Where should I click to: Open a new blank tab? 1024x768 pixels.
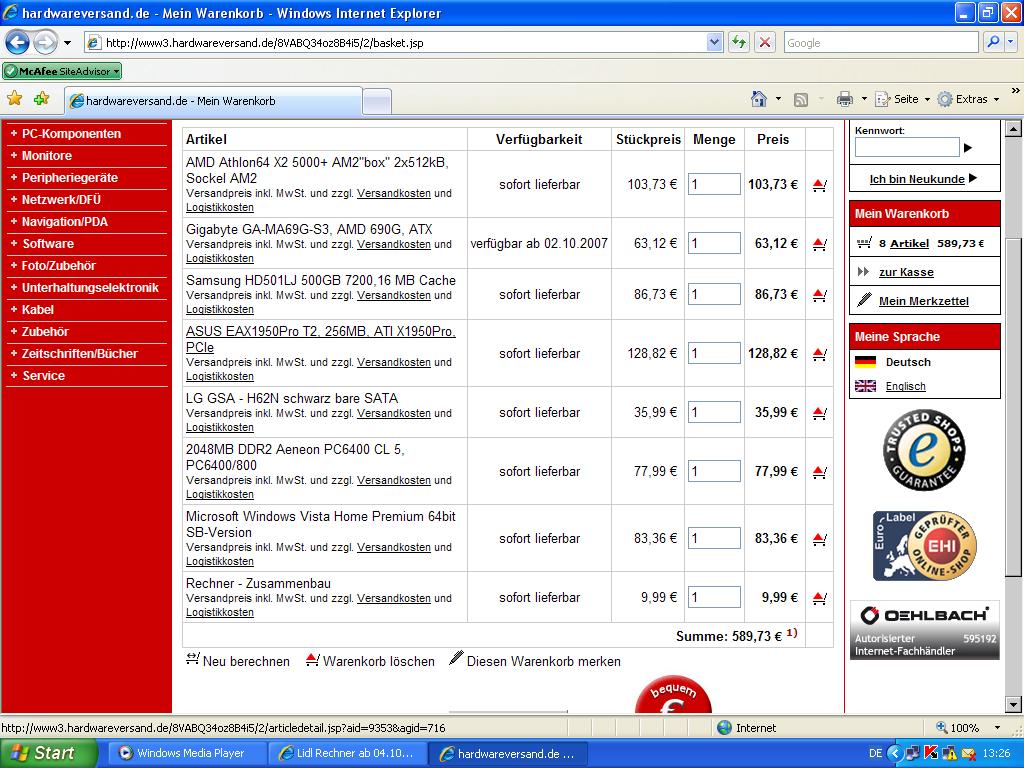377,101
